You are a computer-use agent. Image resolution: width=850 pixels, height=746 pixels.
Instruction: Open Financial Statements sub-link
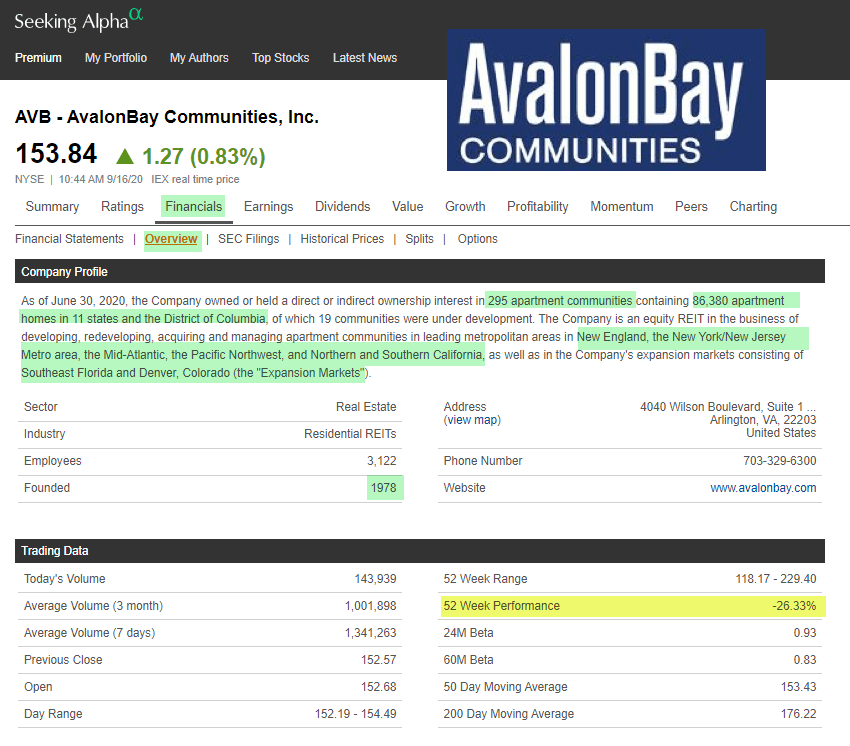[69, 239]
